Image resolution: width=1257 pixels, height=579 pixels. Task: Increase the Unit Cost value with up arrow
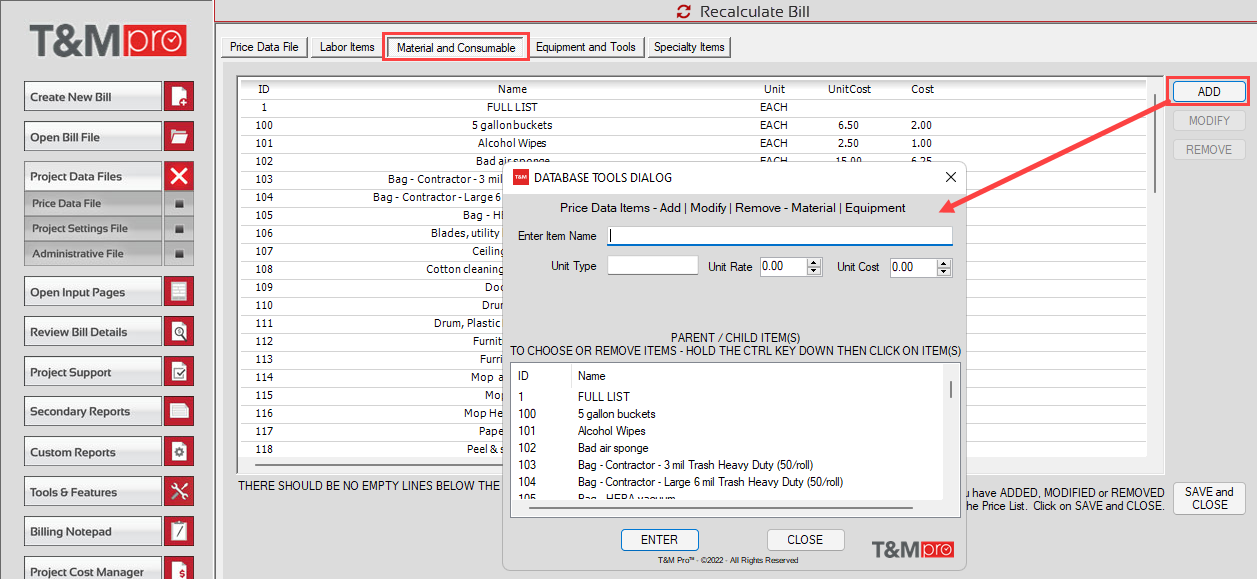click(x=944, y=263)
